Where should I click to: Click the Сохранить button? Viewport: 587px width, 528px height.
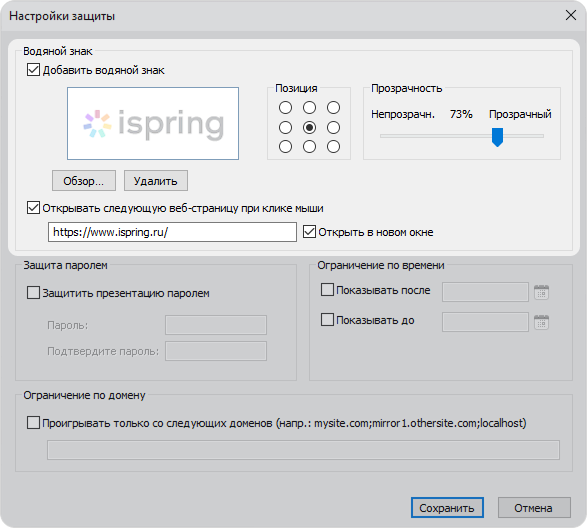click(x=447, y=508)
